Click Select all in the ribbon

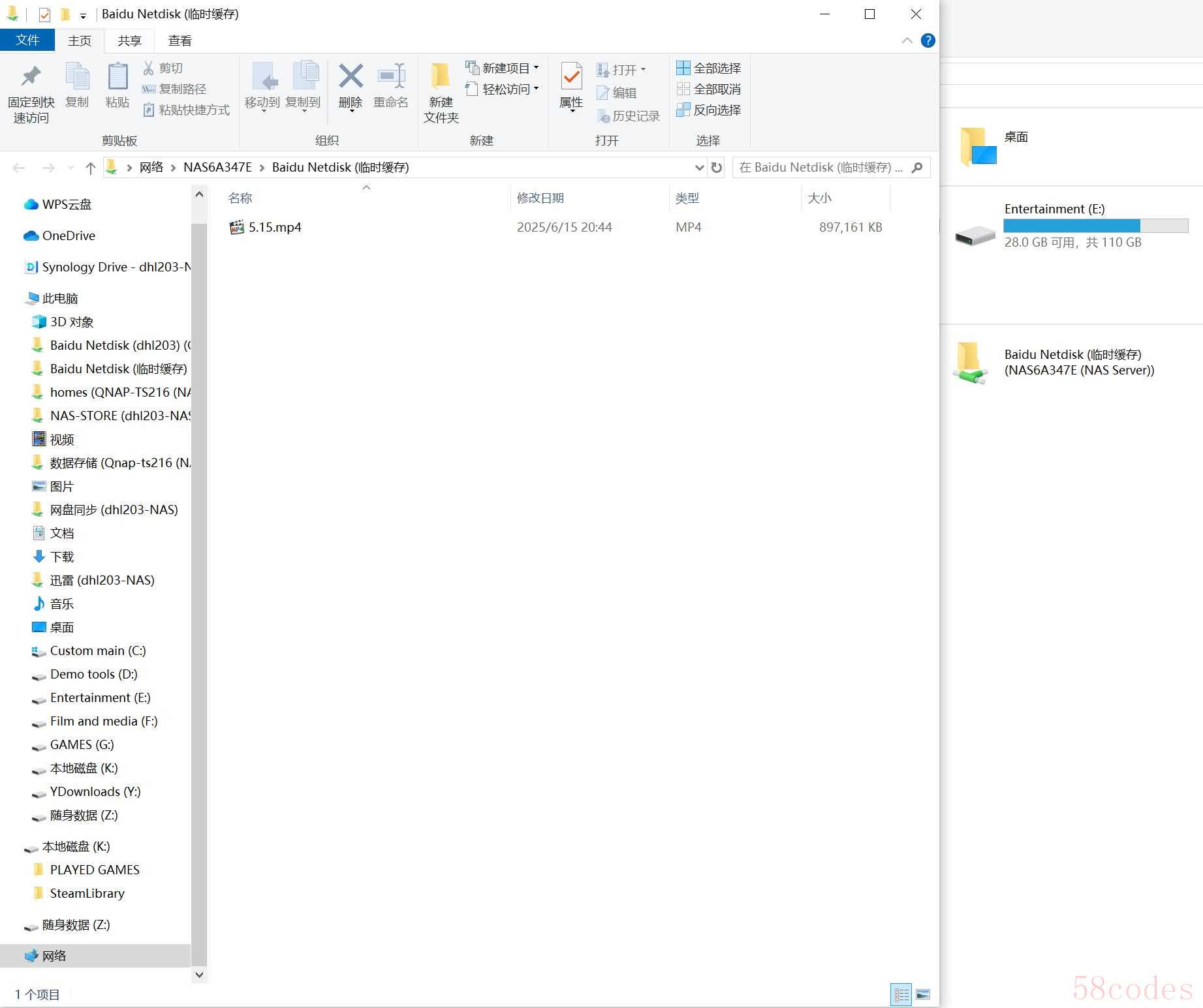pyautogui.click(x=709, y=68)
